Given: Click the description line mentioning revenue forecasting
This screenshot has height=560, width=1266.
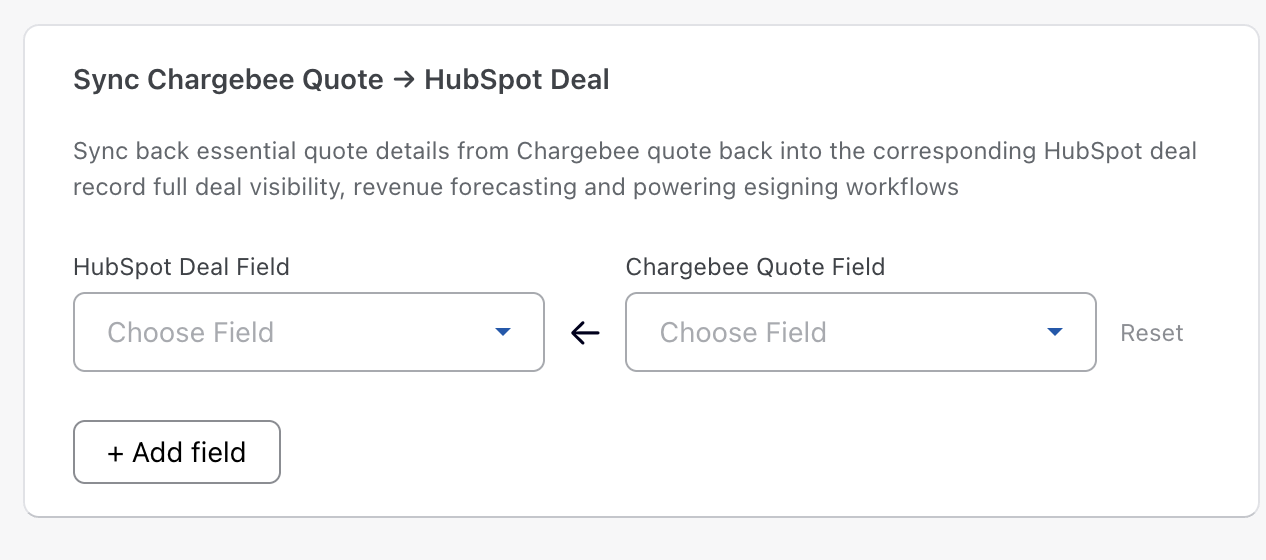Looking at the screenshot, I should pos(515,187).
